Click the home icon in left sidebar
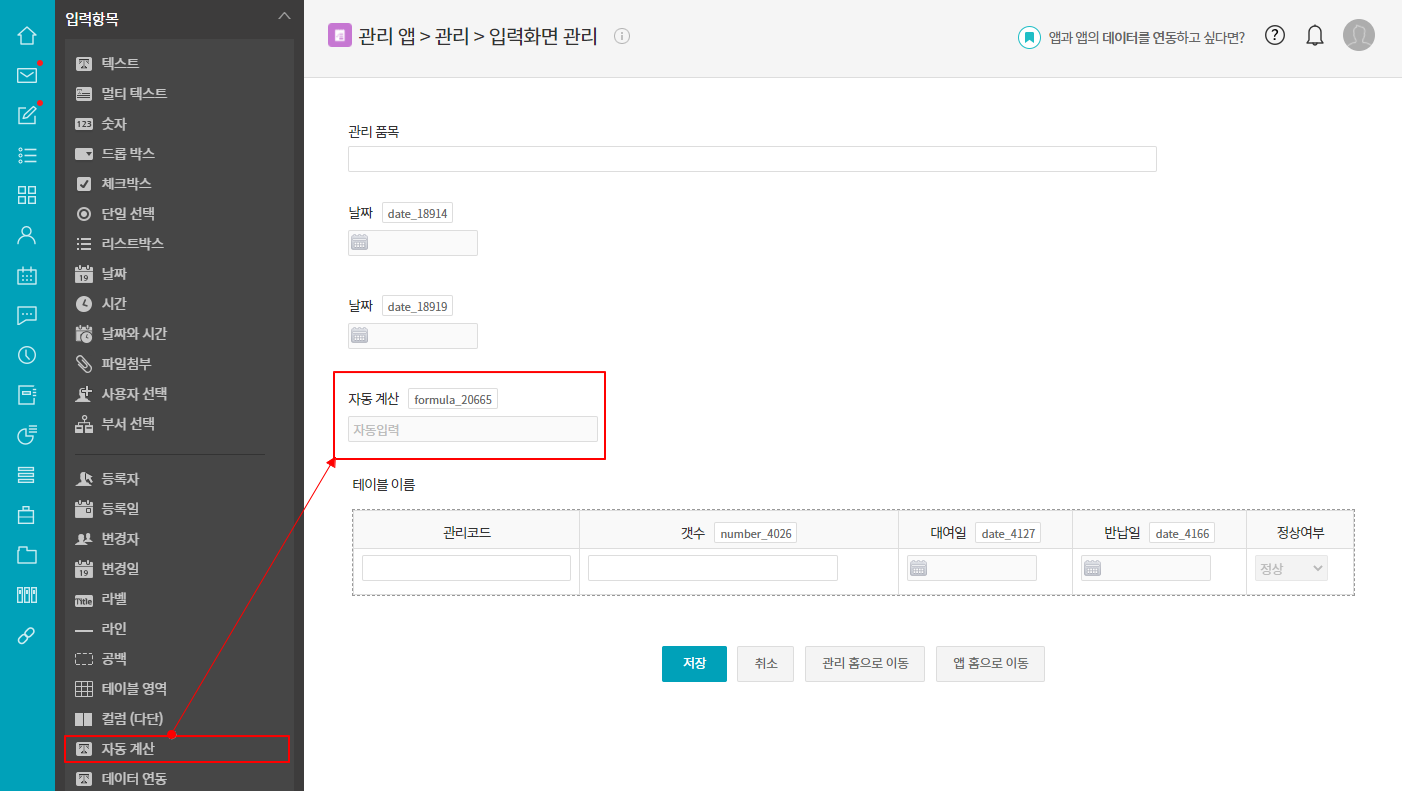This screenshot has width=1402, height=791. [x=27, y=36]
